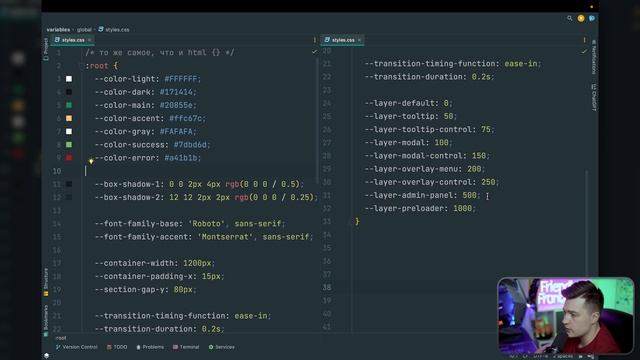Click box-shadow-2 gutter color swatch

click(69, 197)
